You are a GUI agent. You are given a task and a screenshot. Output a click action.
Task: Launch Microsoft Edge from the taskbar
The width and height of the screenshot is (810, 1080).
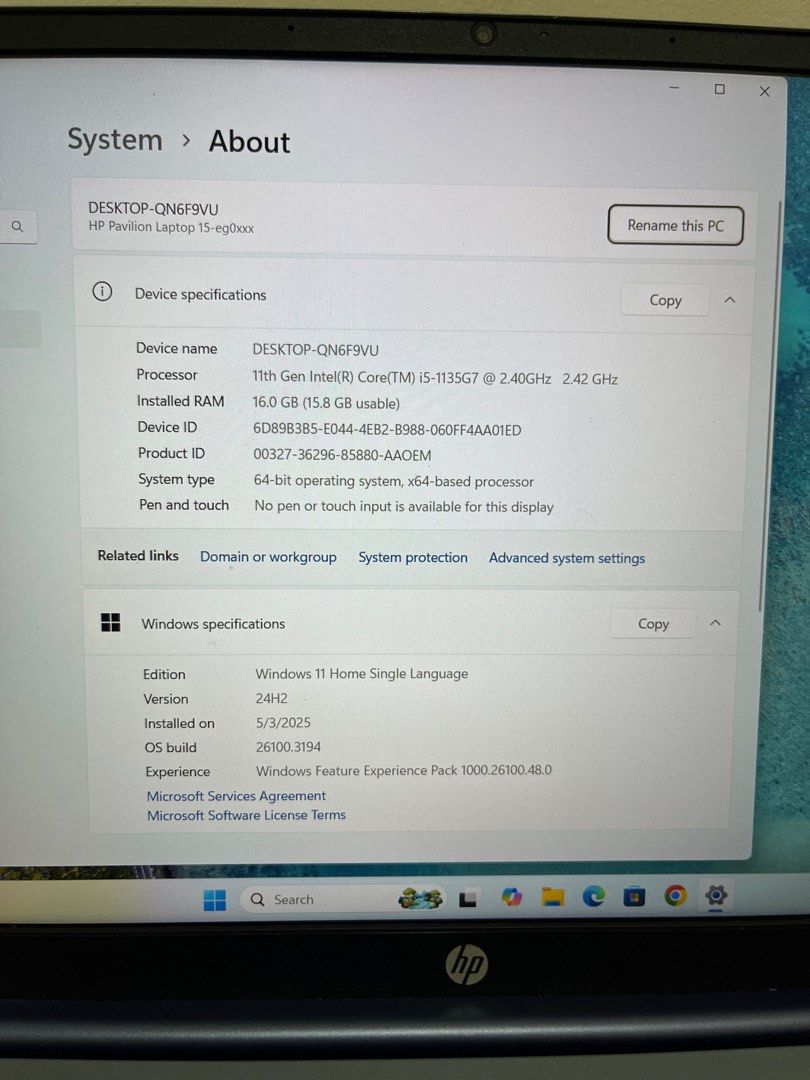point(595,898)
